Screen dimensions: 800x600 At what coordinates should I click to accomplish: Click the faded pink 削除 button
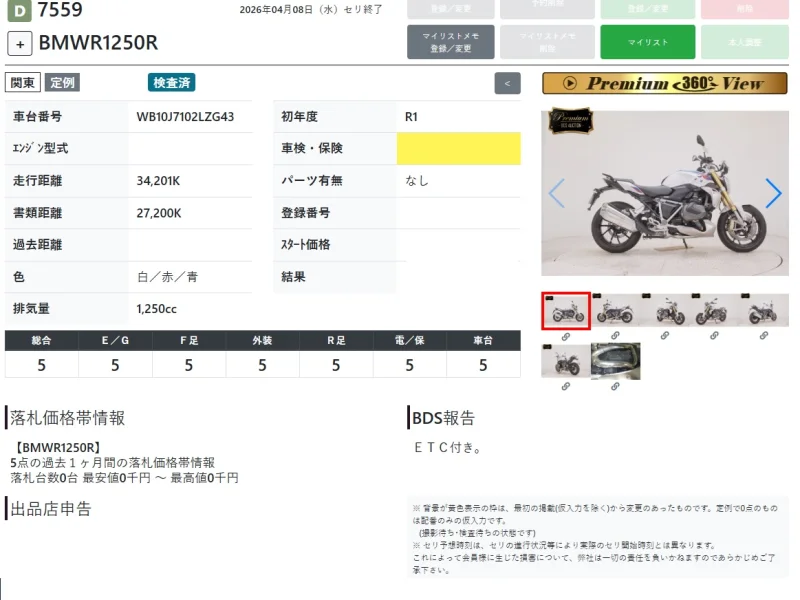tap(744, 9)
